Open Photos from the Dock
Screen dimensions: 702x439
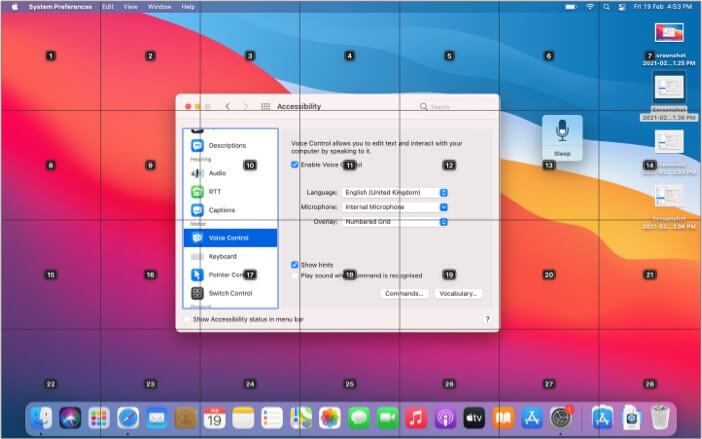330,418
